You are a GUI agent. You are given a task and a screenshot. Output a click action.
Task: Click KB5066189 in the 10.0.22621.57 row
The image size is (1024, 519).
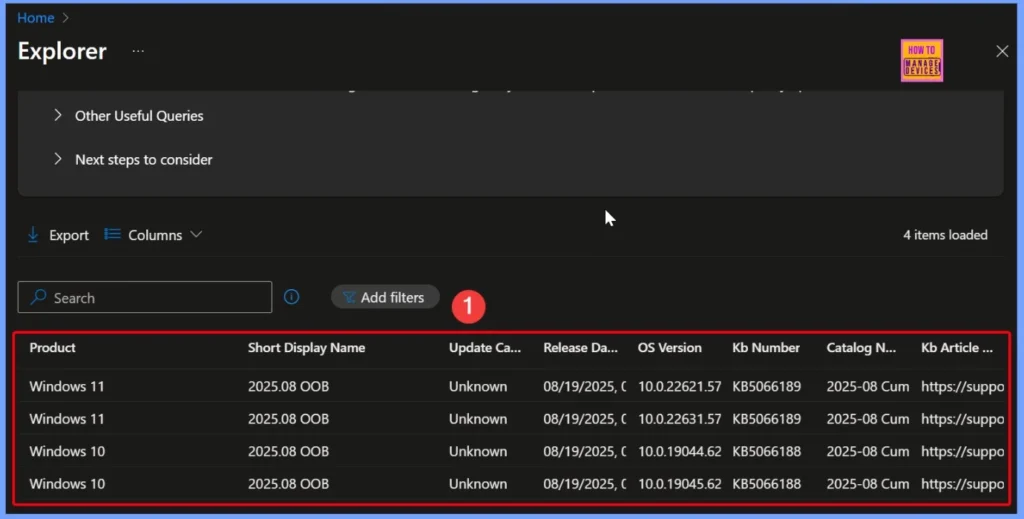coord(766,386)
